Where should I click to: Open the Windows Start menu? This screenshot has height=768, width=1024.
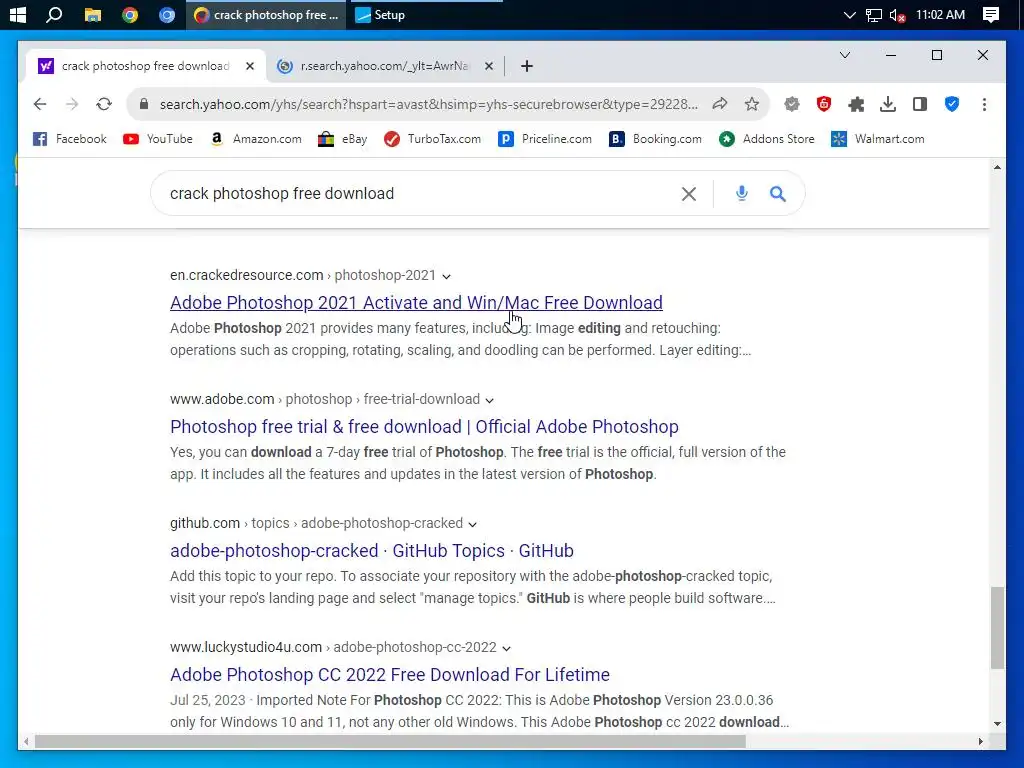tap(18, 14)
